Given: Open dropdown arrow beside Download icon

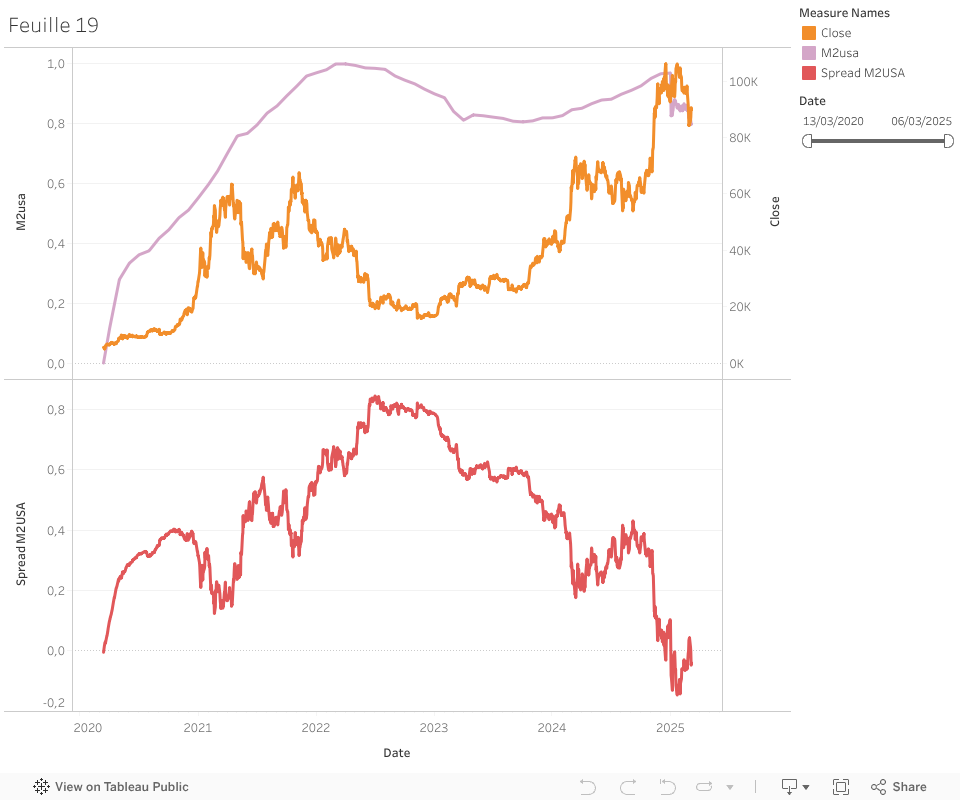Looking at the screenshot, I should click(x=806, y=787).
